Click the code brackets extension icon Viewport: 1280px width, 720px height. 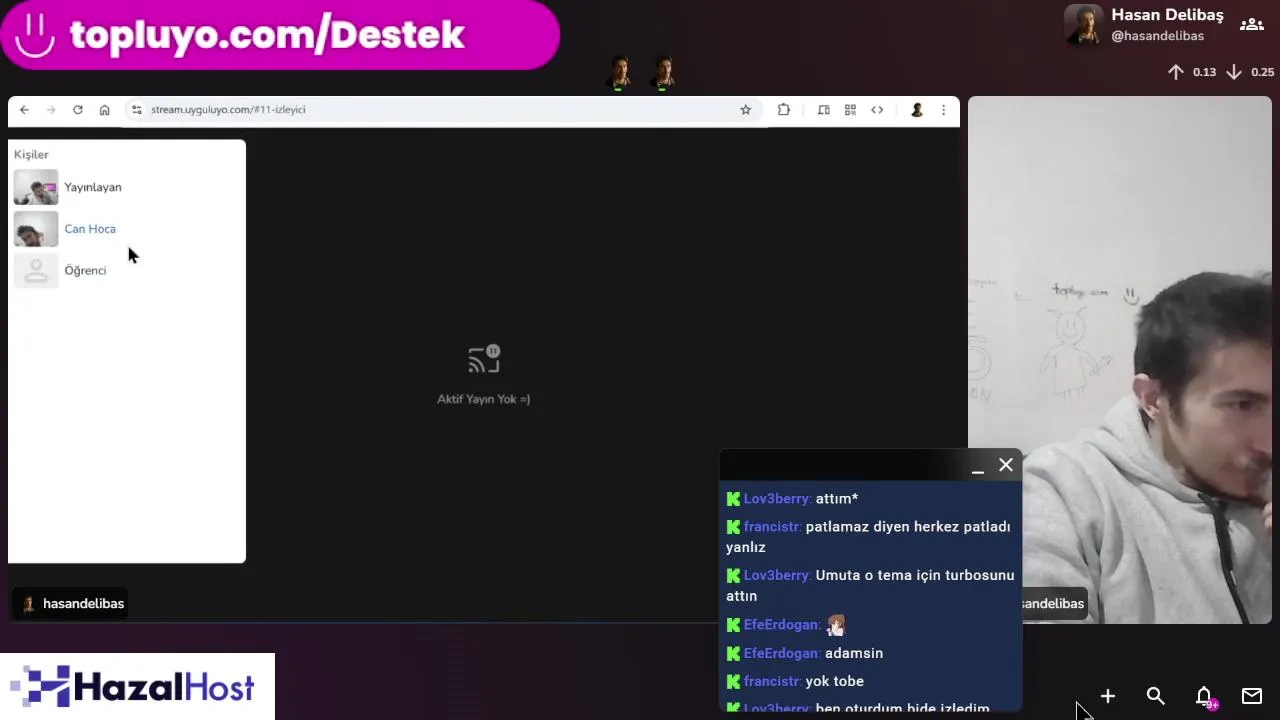point(877,110)
